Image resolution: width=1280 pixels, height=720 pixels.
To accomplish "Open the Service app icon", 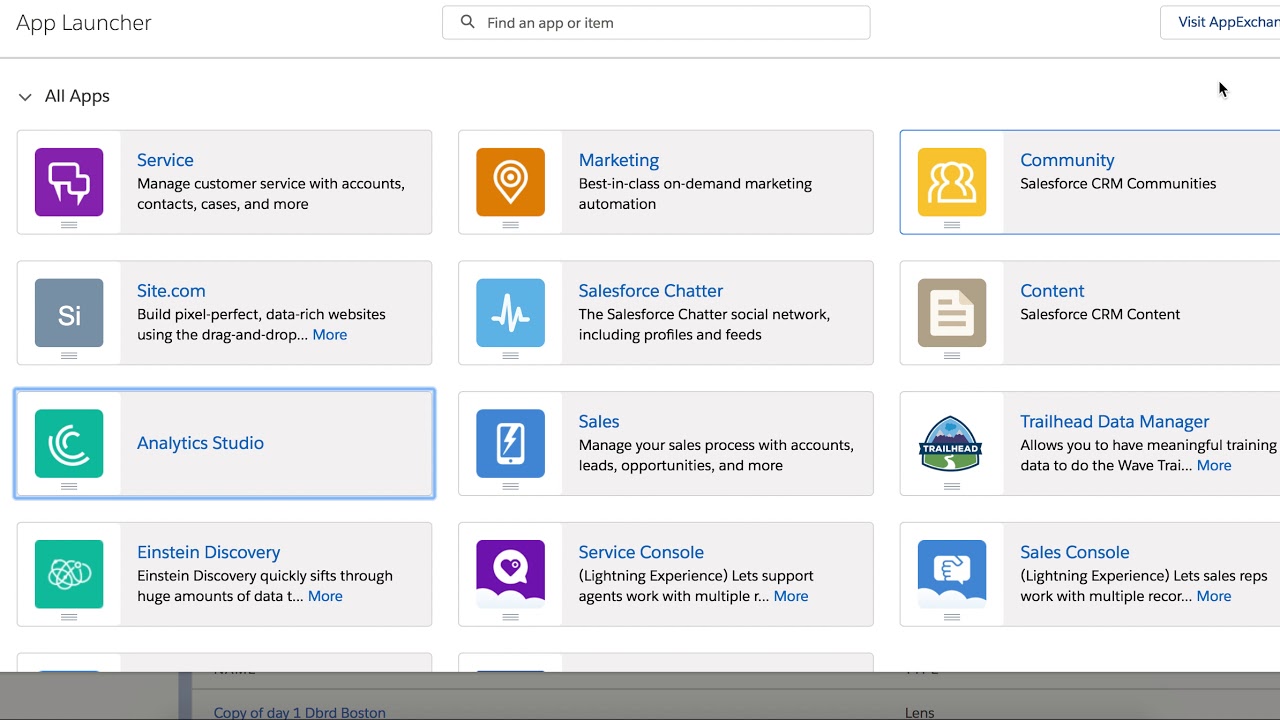I will (x=69, y=182).
